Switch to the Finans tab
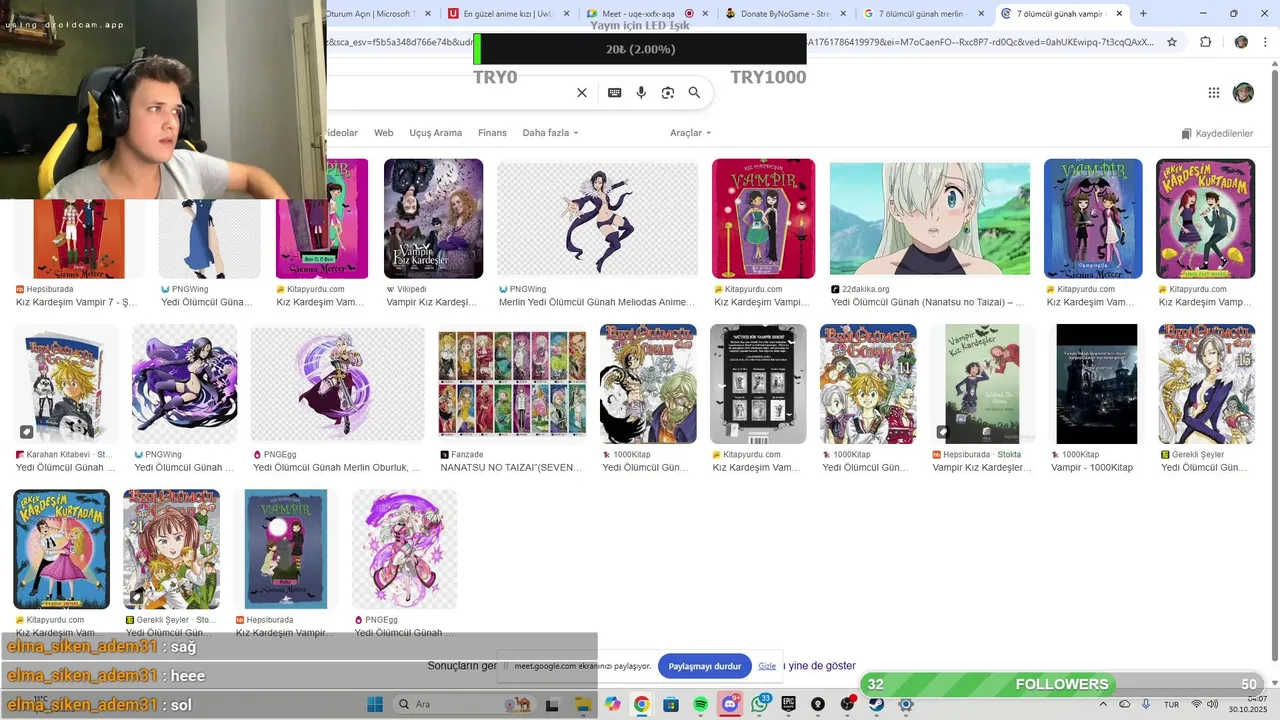Viewport: 1280px width, 720px height. (x=492, y=133)
